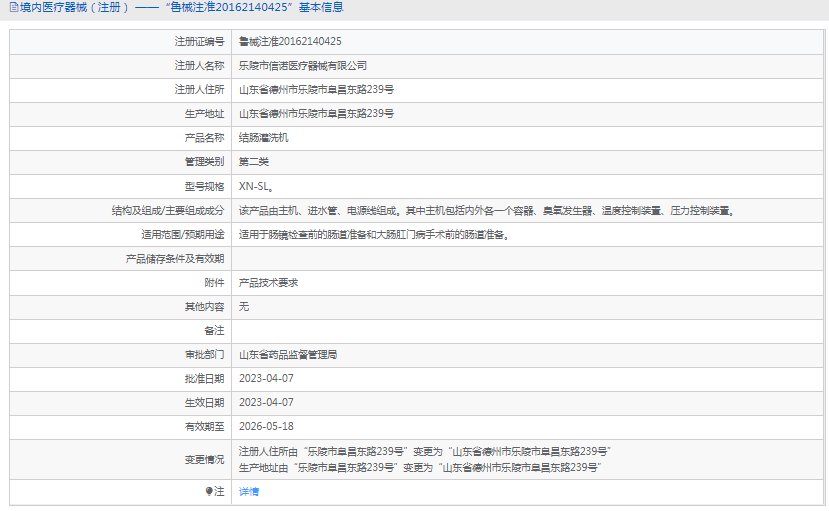Click the 适用范围/预期用途 label
Image resolution: width=829 pixels, height=511 pixels.
182,235
